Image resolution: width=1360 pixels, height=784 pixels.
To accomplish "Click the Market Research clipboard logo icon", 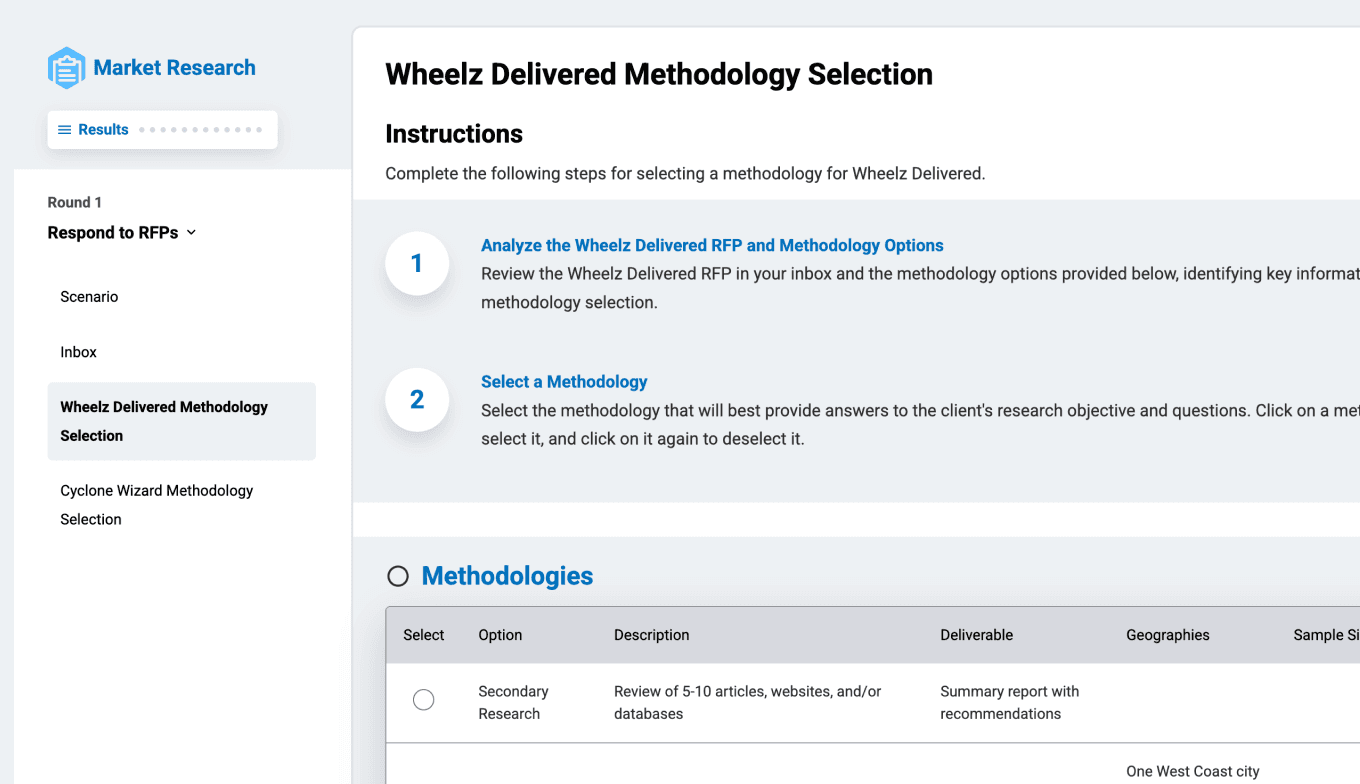I will [x=67, y=68].
